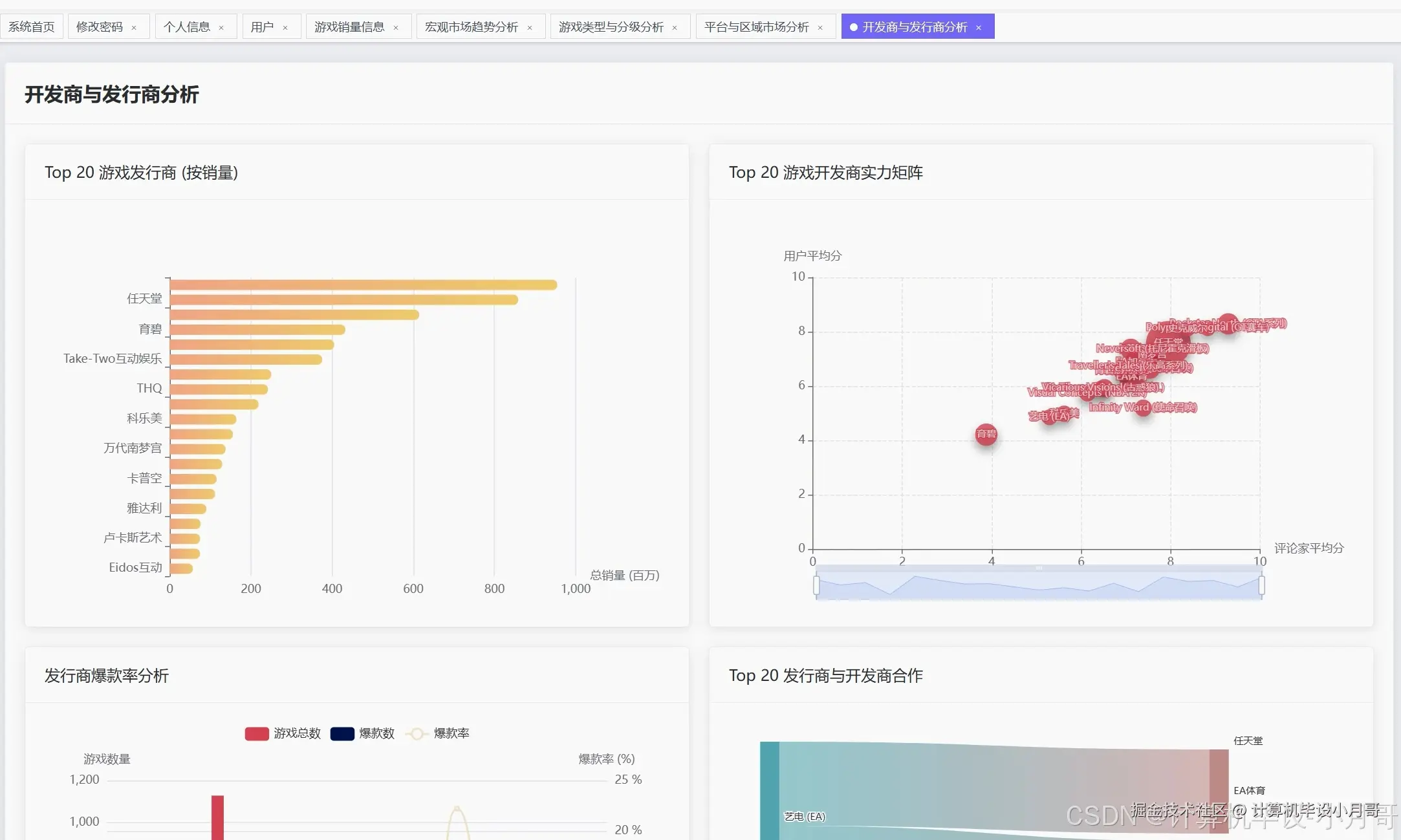Close the 宏观市场趋势分析 tab
This screenshot has width=1401, height=840.
point(530,28)
